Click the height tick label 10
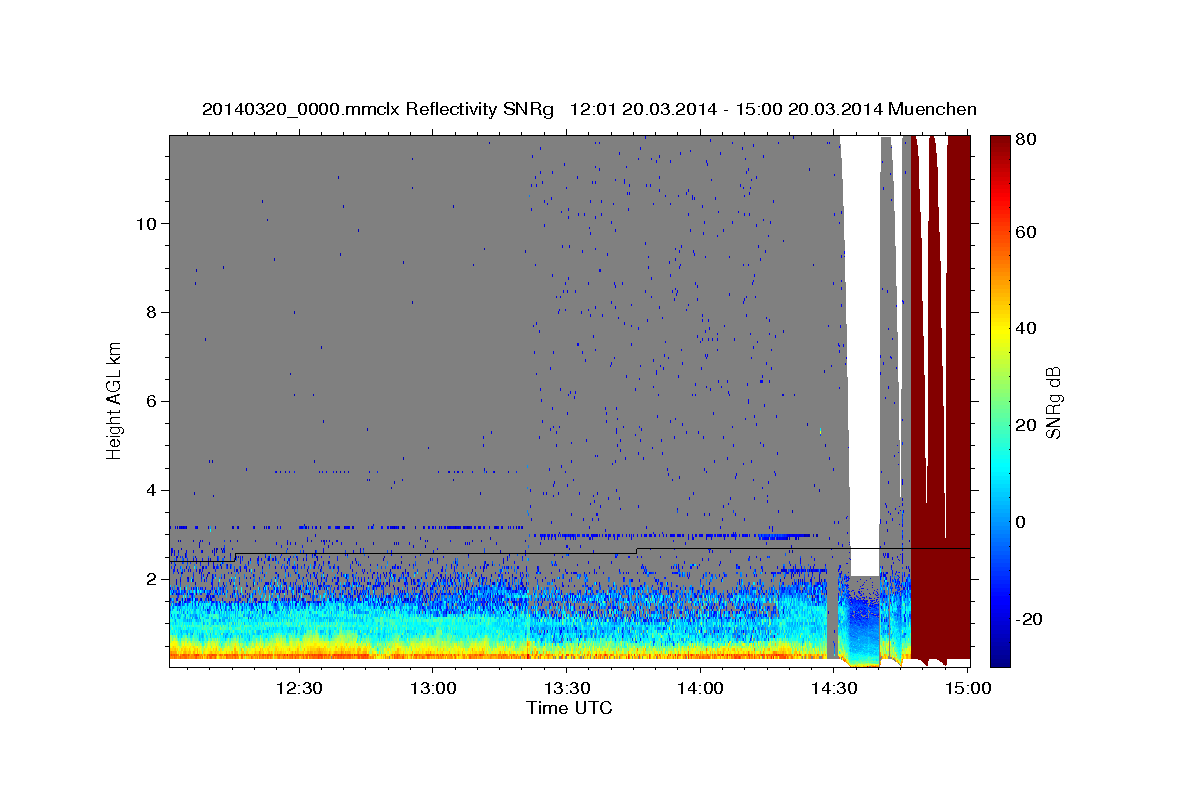Viewport: 1200px width, 800px height. coord(147,223)
